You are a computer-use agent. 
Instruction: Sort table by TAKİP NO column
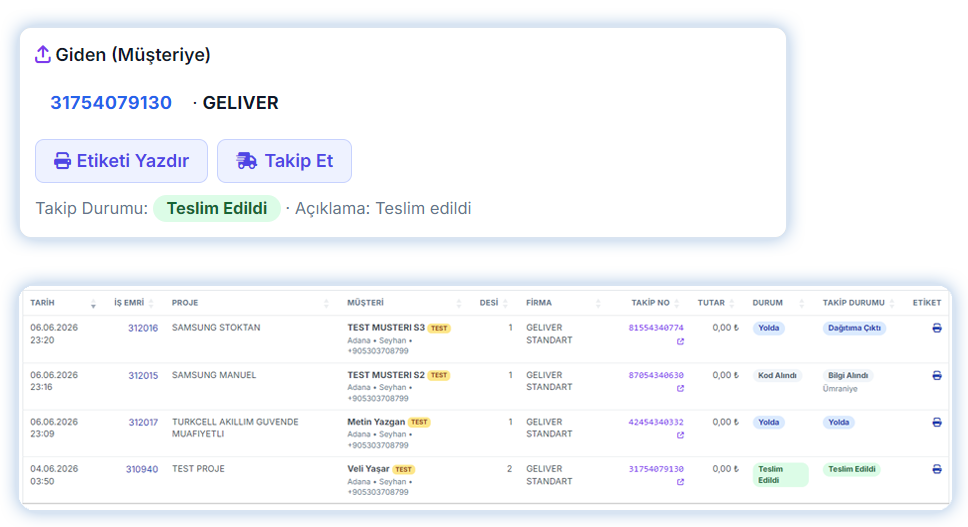677,303
